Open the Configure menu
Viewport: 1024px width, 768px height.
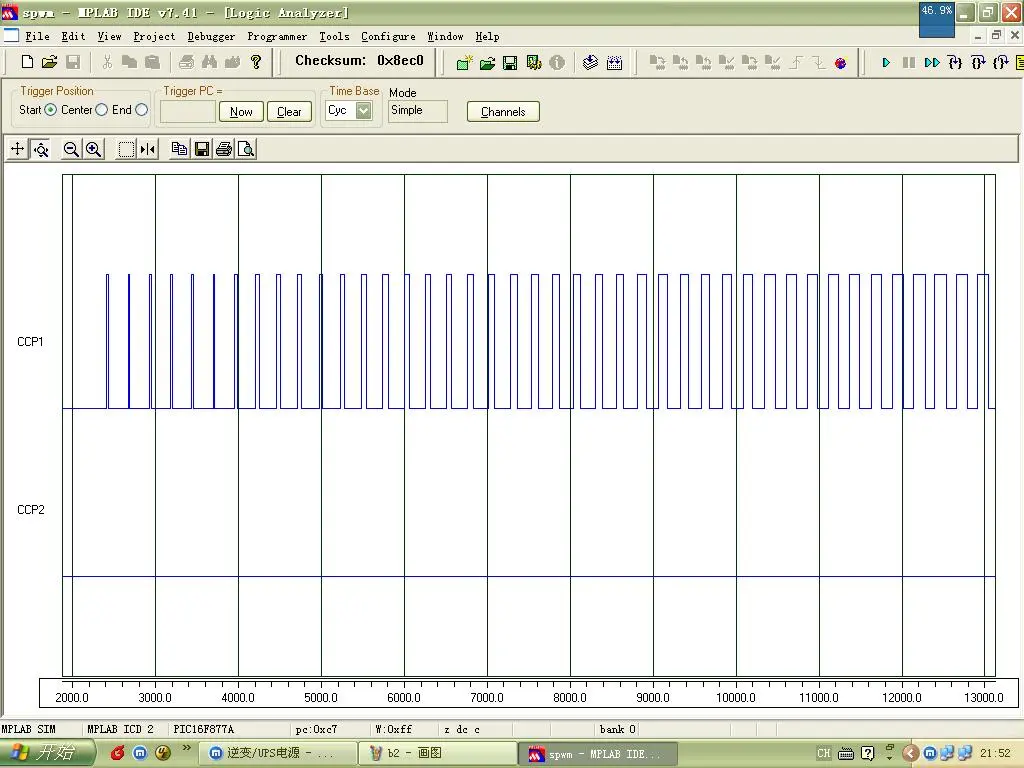pos(388,37)
